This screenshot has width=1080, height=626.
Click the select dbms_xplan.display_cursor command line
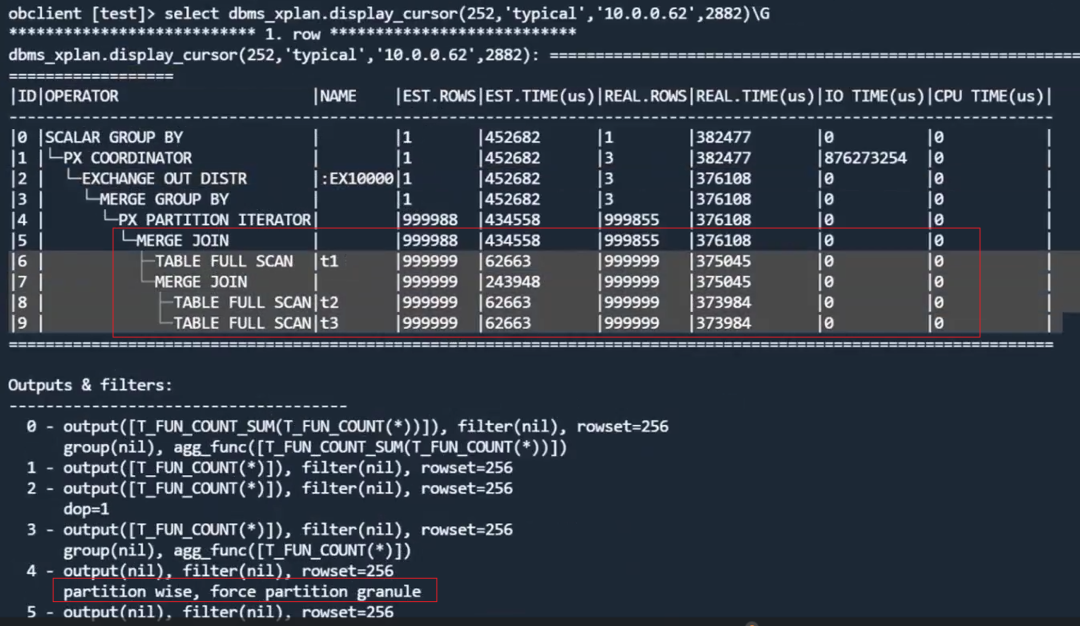[x=389, y=13]
